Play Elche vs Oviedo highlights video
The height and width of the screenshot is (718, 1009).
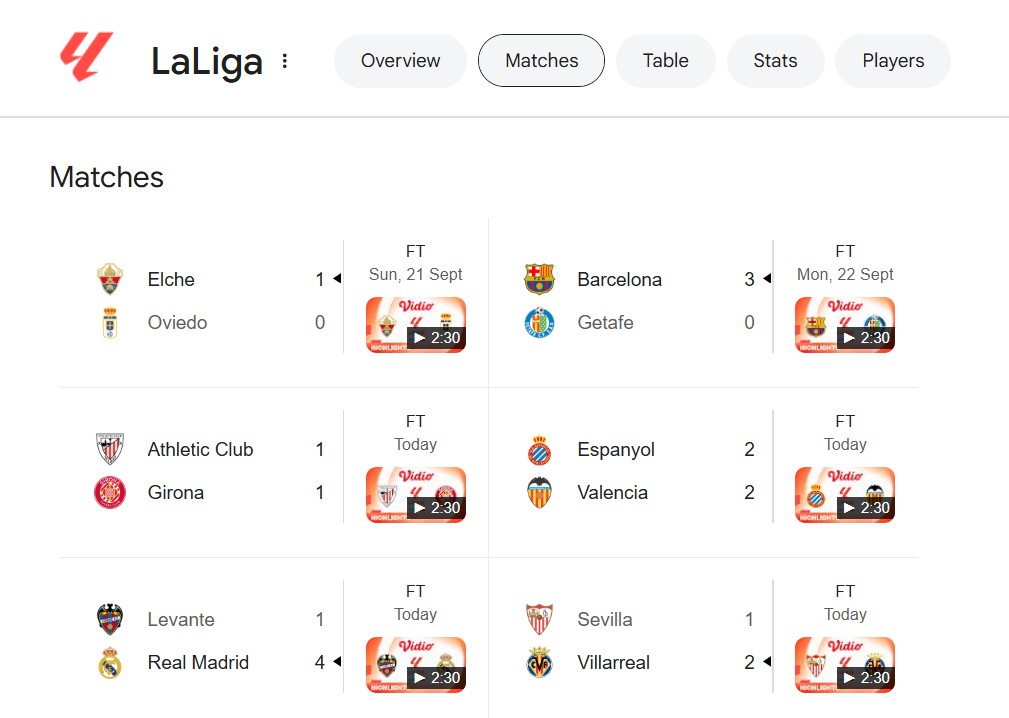pyautogui.click(x=415, y=325)
